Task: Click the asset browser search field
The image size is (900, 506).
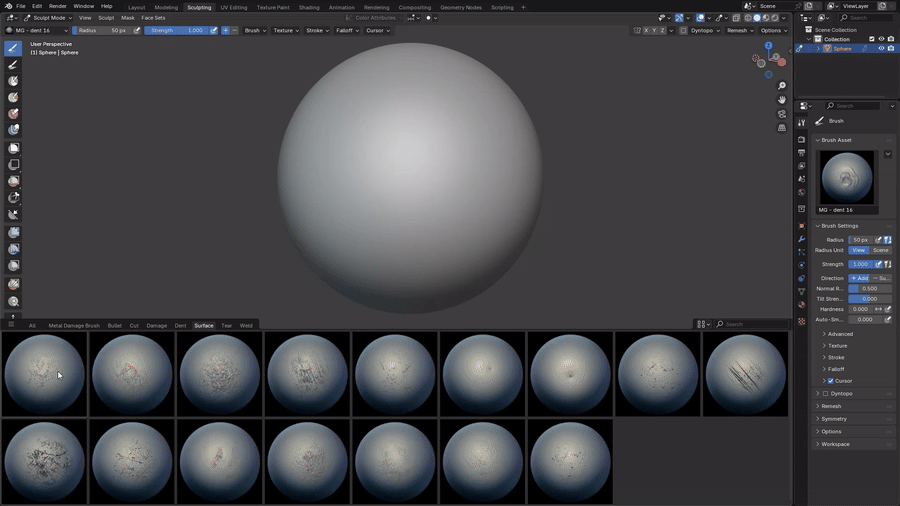Action: click(x=752, y=324)
